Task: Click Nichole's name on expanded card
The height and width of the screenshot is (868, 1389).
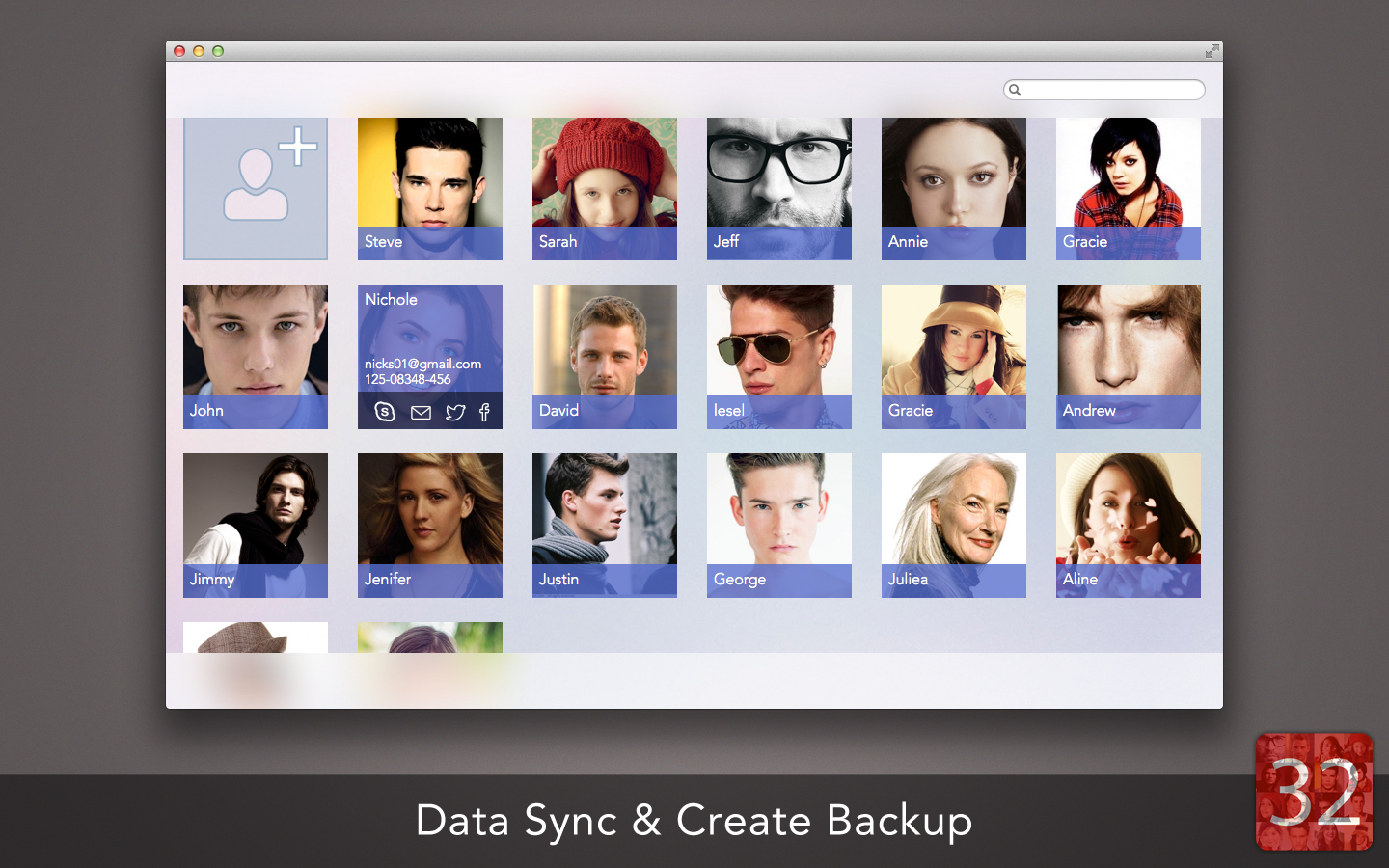Action: pyautogui.click(x=391, y=299)
